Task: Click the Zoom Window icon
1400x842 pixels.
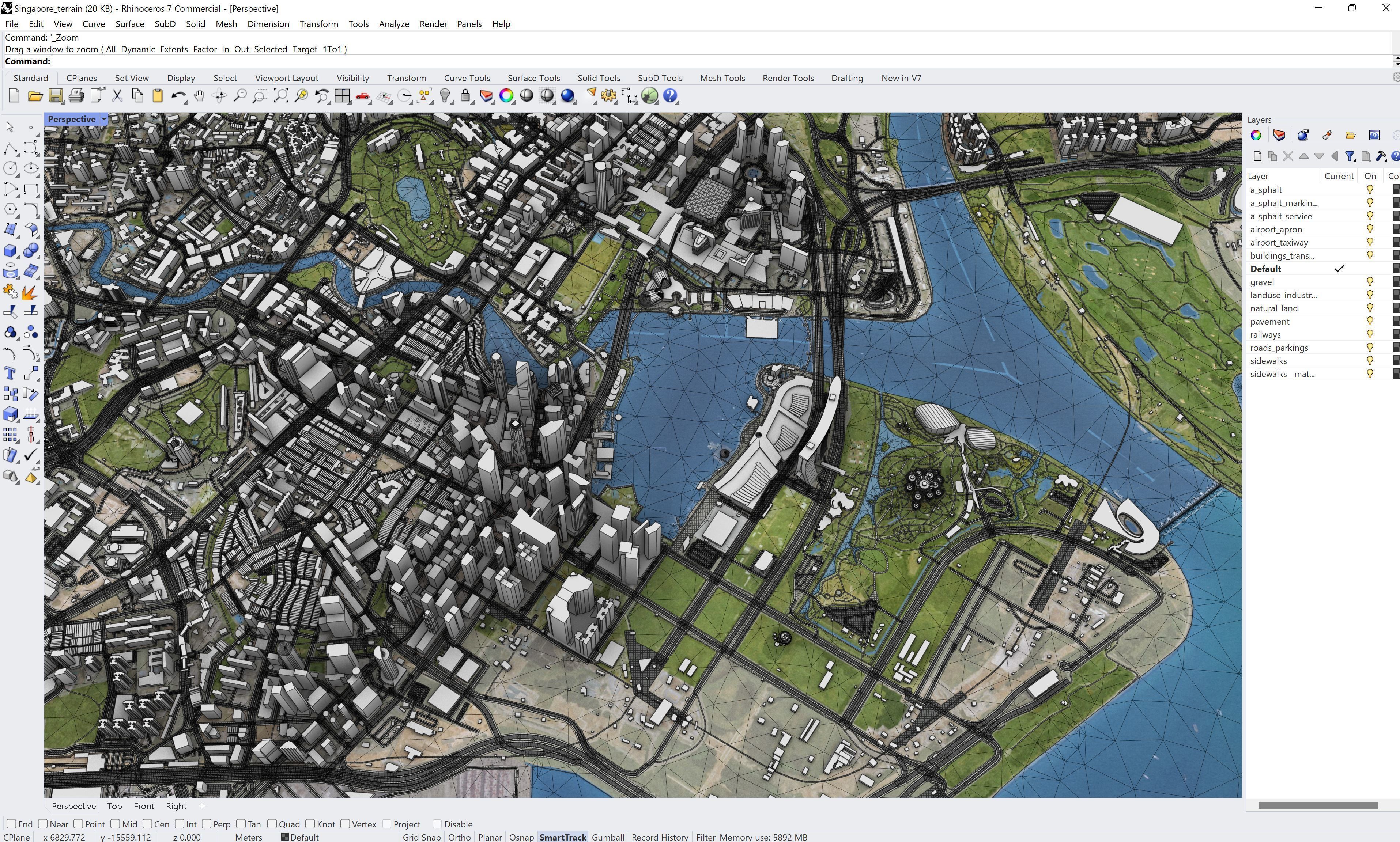Action: point(260,96)
